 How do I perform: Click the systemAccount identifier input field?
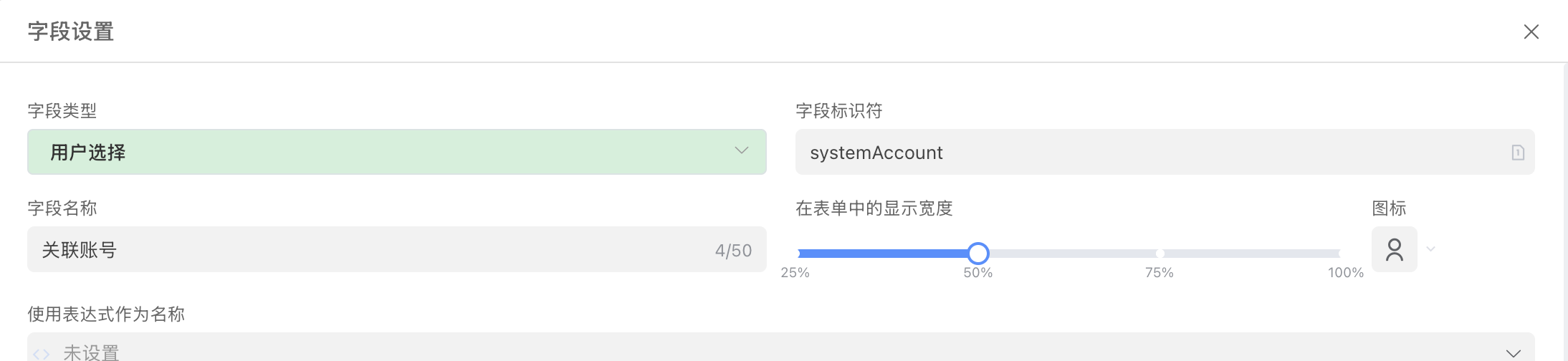pyautogui.click(x=1147, y=152)
